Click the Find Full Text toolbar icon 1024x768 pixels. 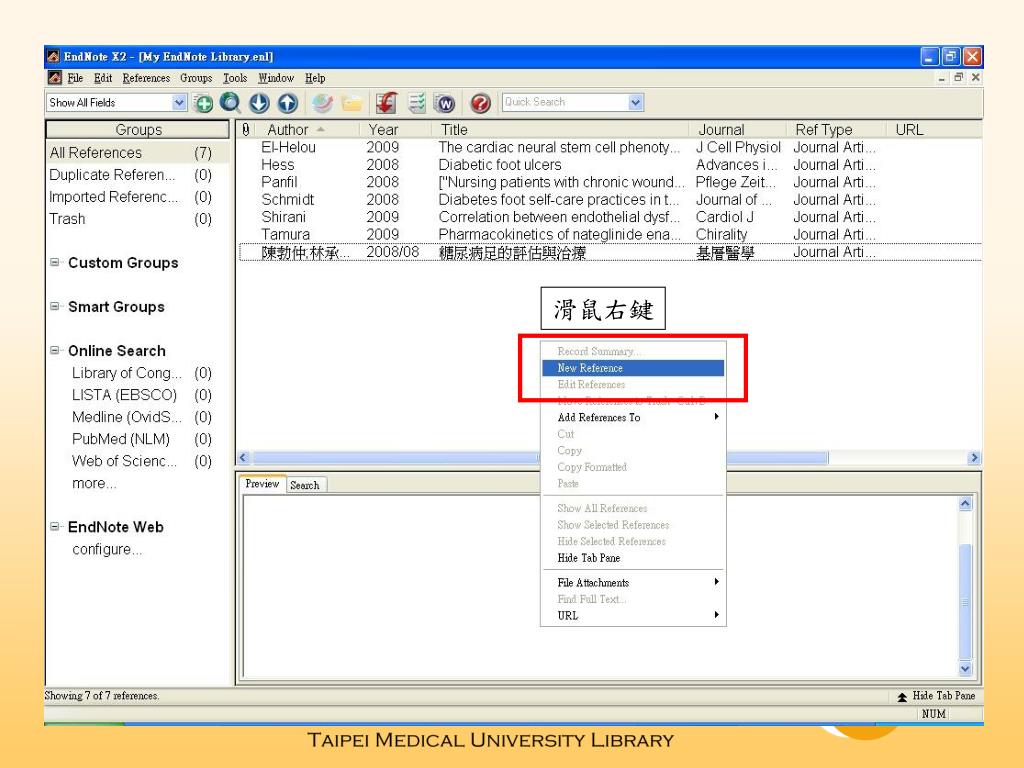(322, 103)
